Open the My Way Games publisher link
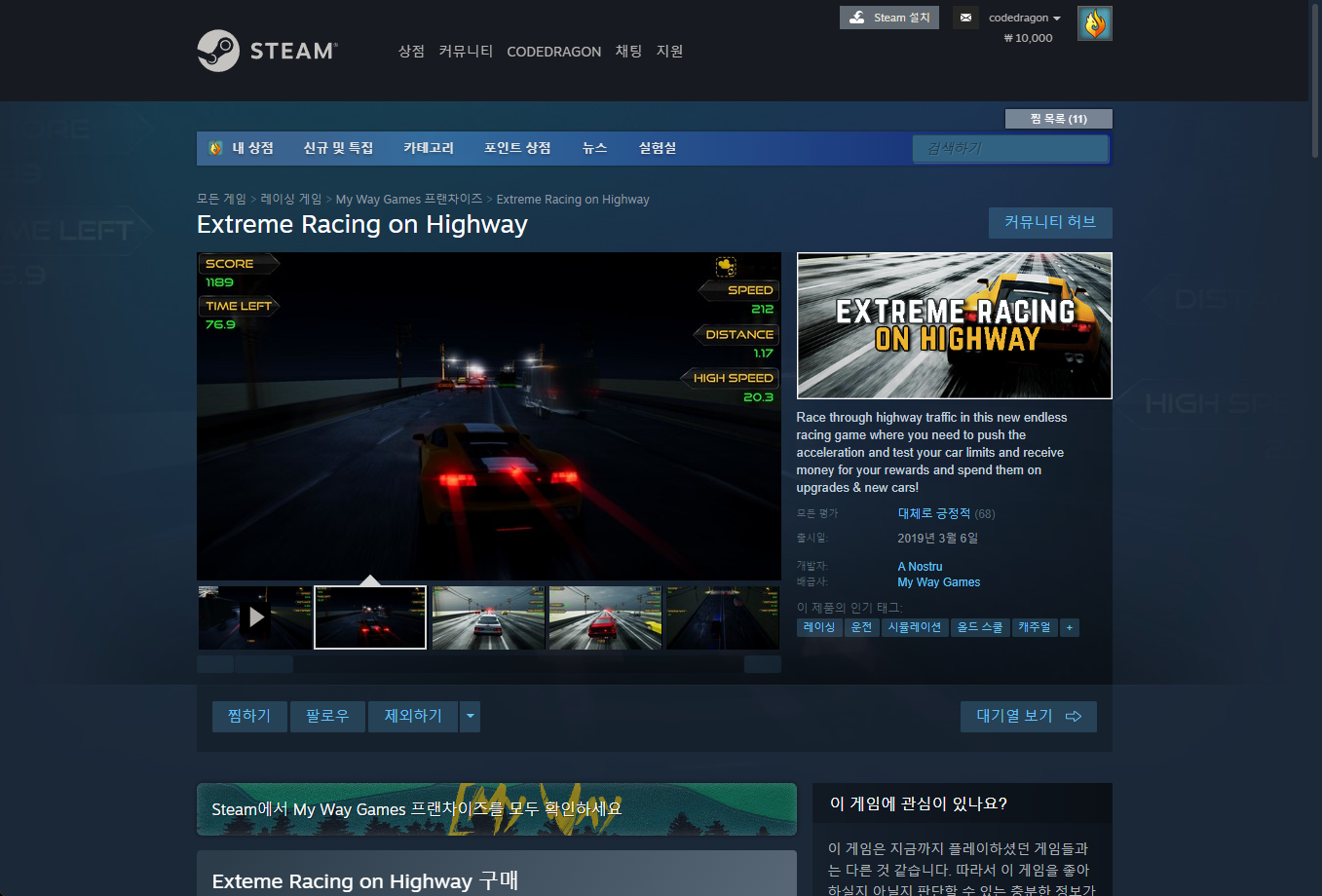1322x896 pixels. click(939, 581)
